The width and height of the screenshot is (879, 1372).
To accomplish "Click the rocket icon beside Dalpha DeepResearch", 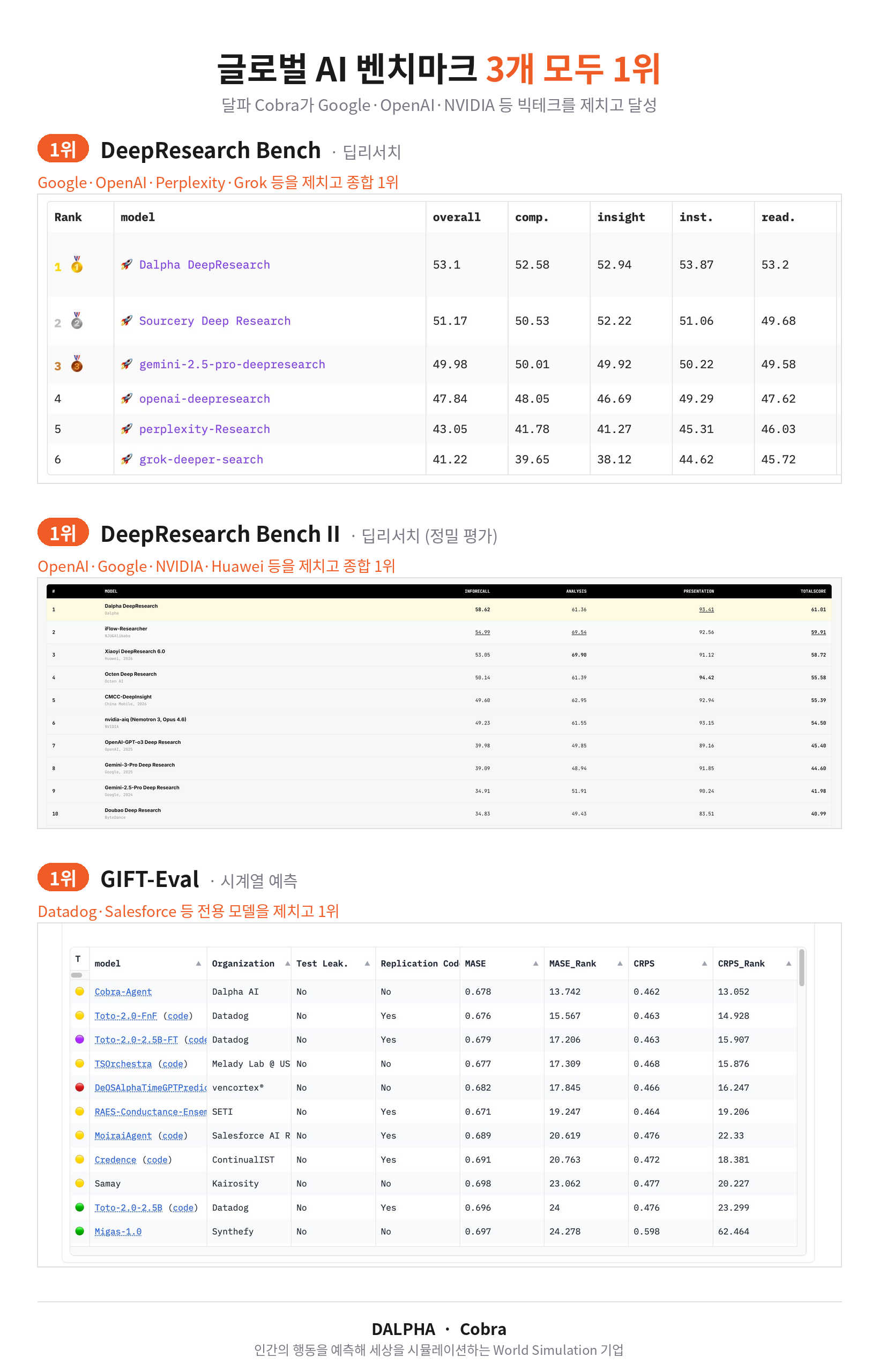I will coord(126,264).
